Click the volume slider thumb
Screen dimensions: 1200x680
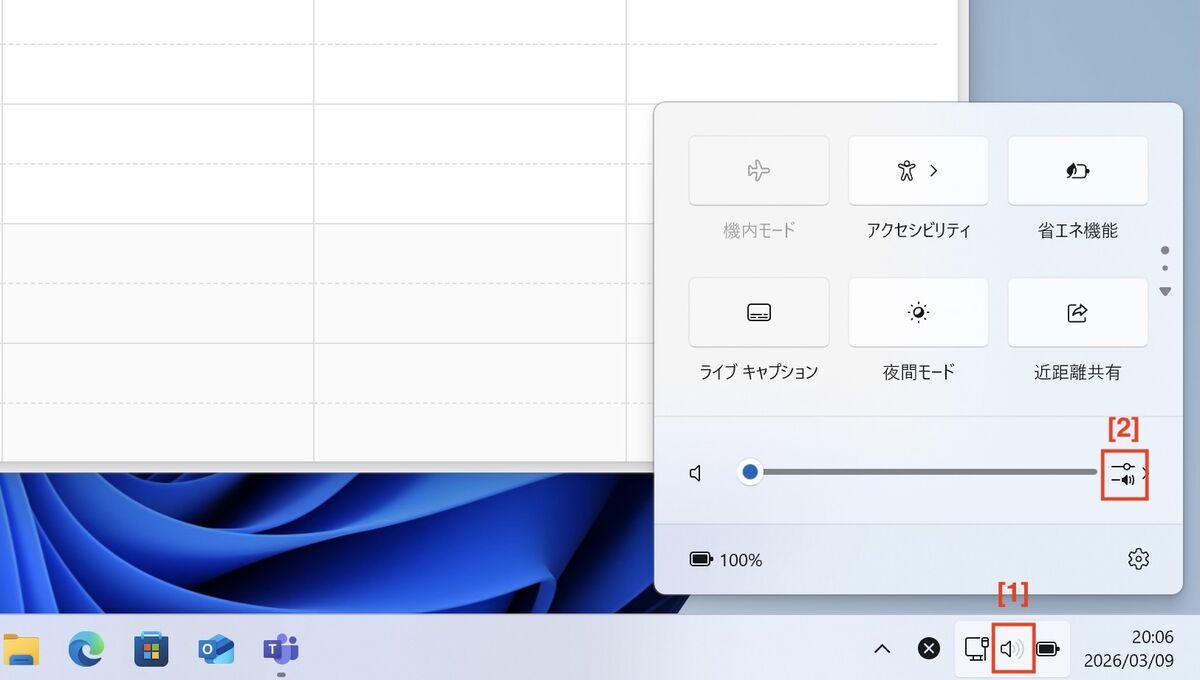pyautogui.click(x=749, y=472)
